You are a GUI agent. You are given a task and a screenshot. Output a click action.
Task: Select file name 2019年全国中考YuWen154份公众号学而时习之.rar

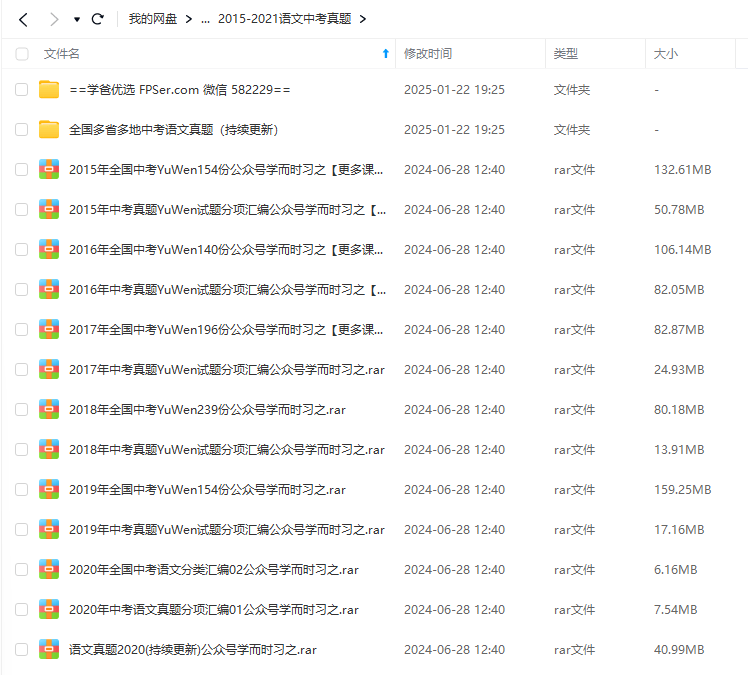click(207, 490)
